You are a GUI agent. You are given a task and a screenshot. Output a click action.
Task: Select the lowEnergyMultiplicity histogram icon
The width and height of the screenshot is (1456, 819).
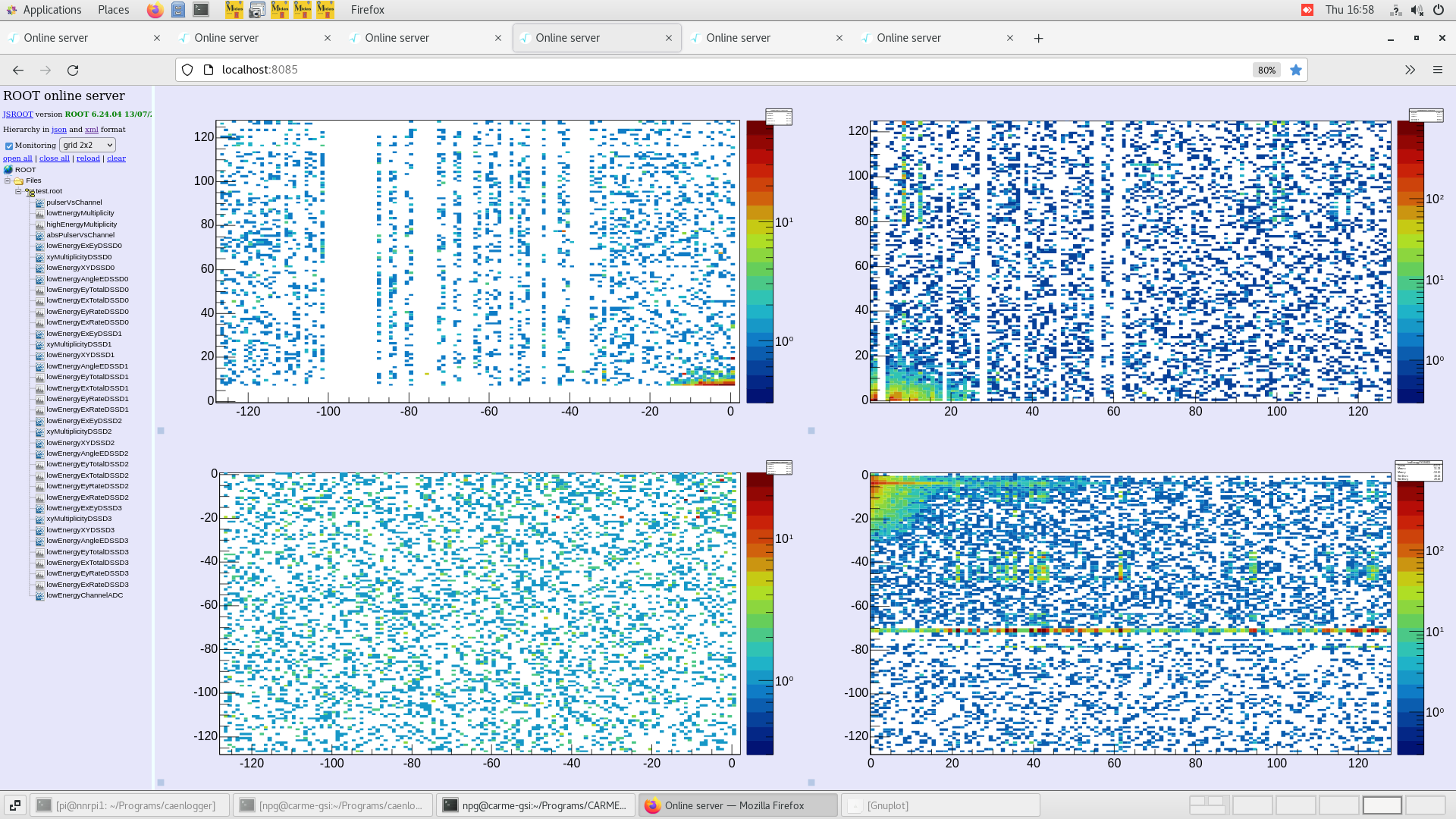pyautogui.click(x=39, y=213)
